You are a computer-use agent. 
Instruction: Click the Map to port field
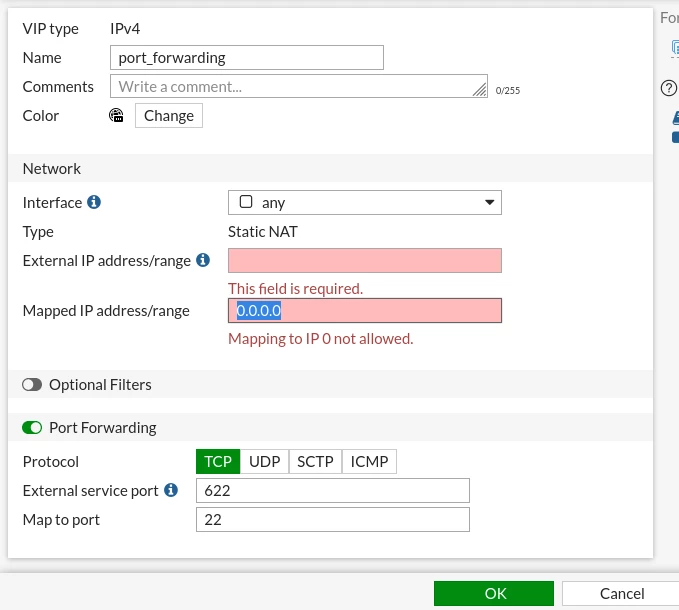(x=333, y=520)
